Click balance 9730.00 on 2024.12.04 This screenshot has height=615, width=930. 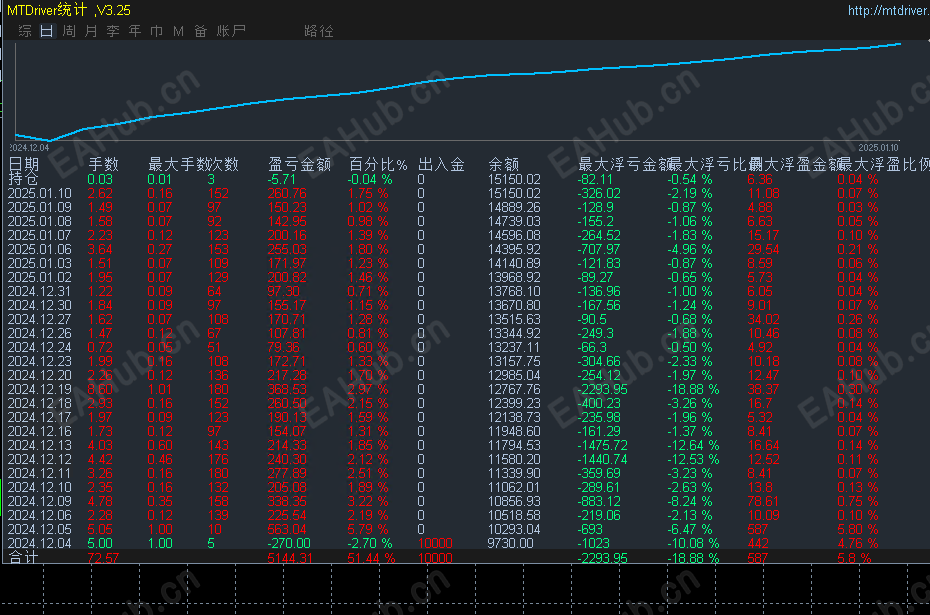tap(510, 543)
